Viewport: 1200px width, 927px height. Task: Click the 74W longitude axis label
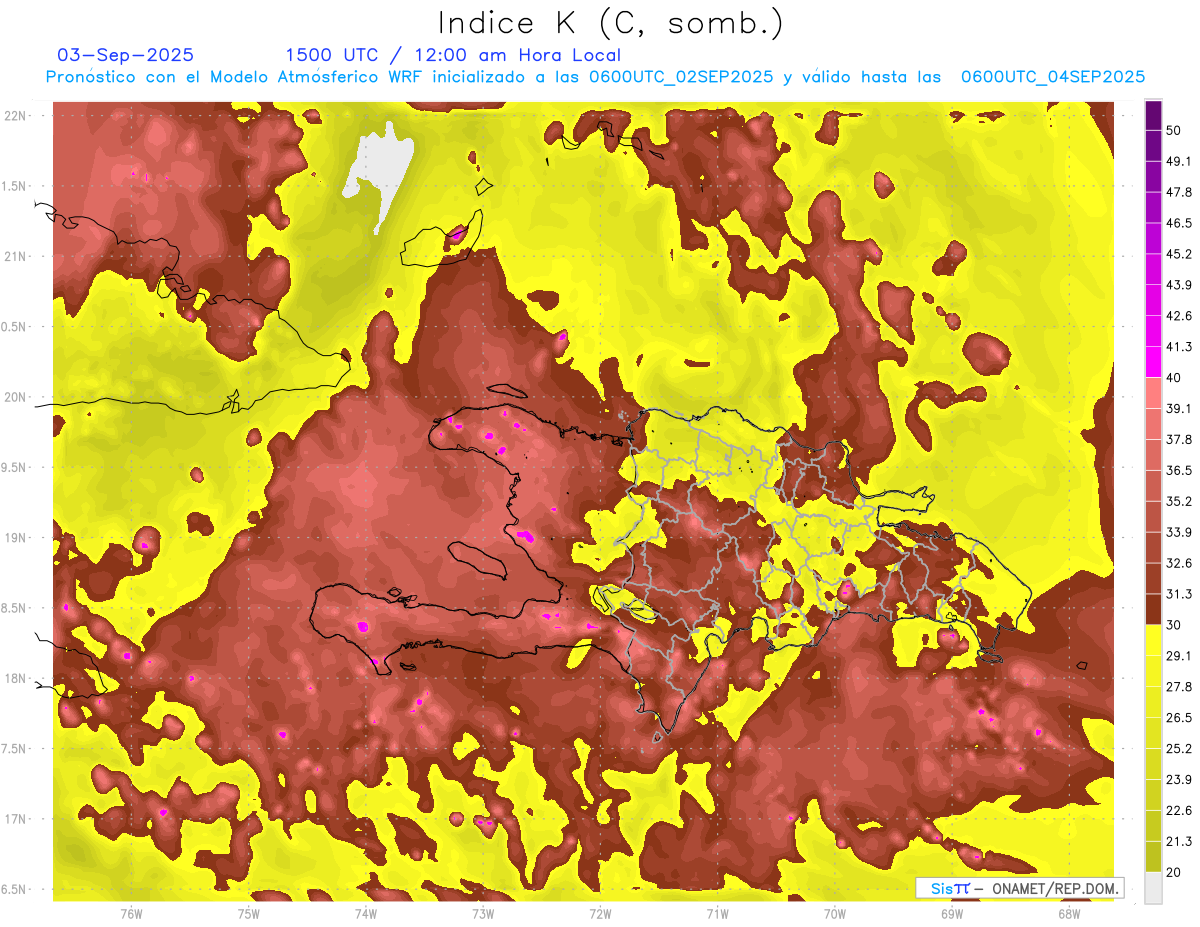(x=365, y=913)
